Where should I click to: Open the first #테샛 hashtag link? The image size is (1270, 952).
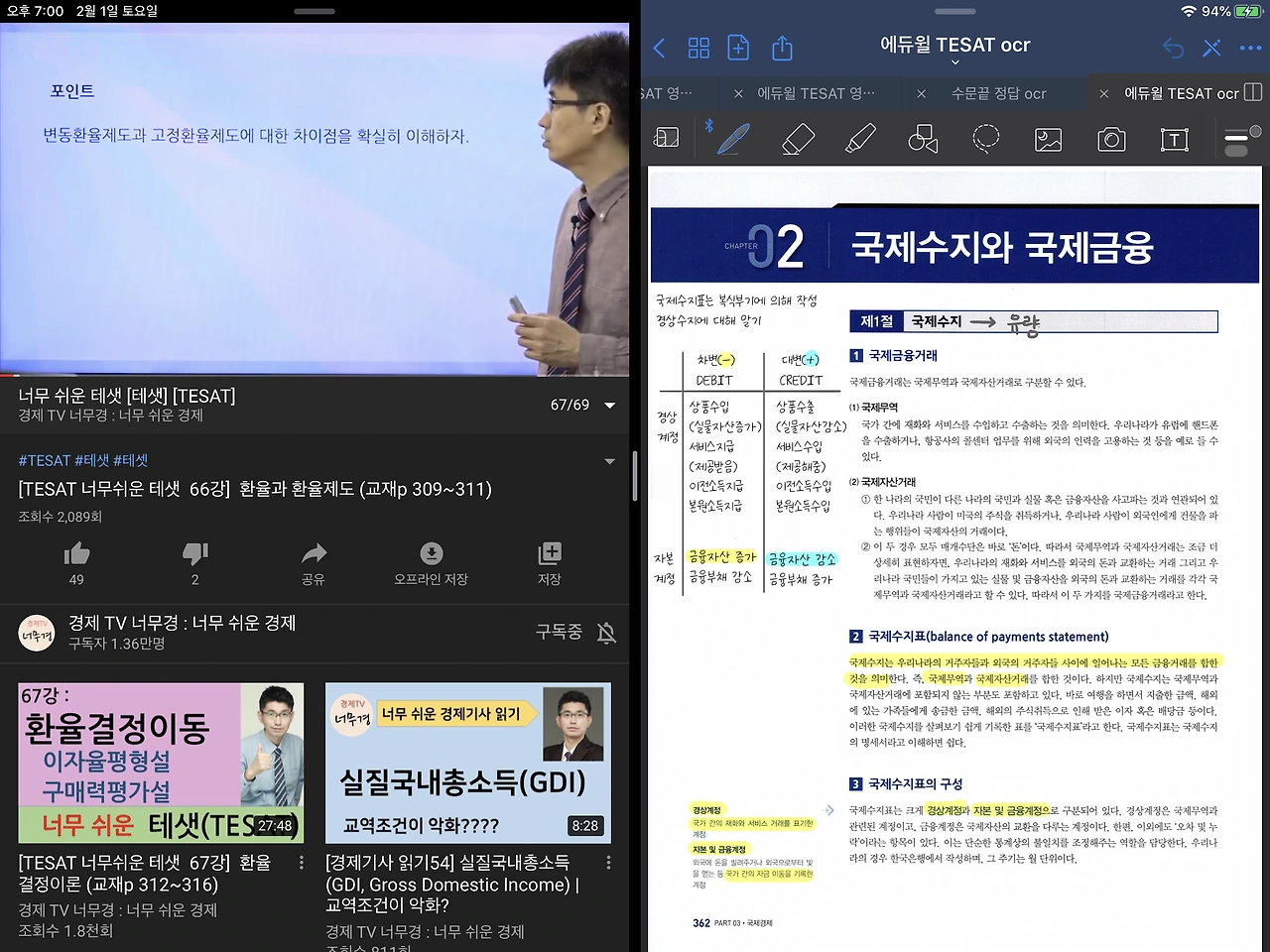point(92,460)
